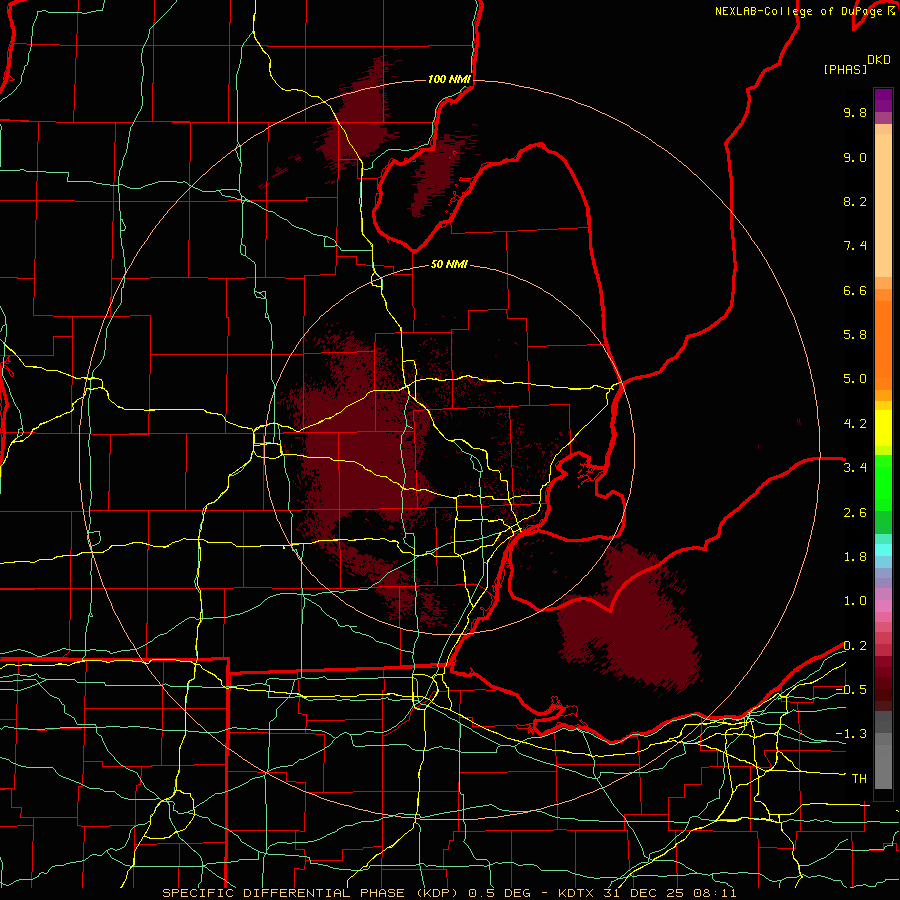900x900 pixels.
Task: Click the DKD product label
Action: tap(878, 60)
